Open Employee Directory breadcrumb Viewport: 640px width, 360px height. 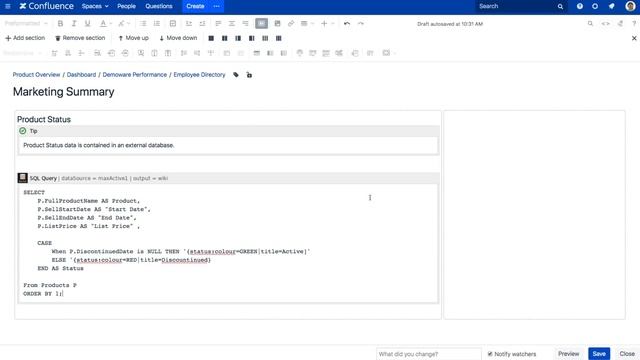[199, 75]
